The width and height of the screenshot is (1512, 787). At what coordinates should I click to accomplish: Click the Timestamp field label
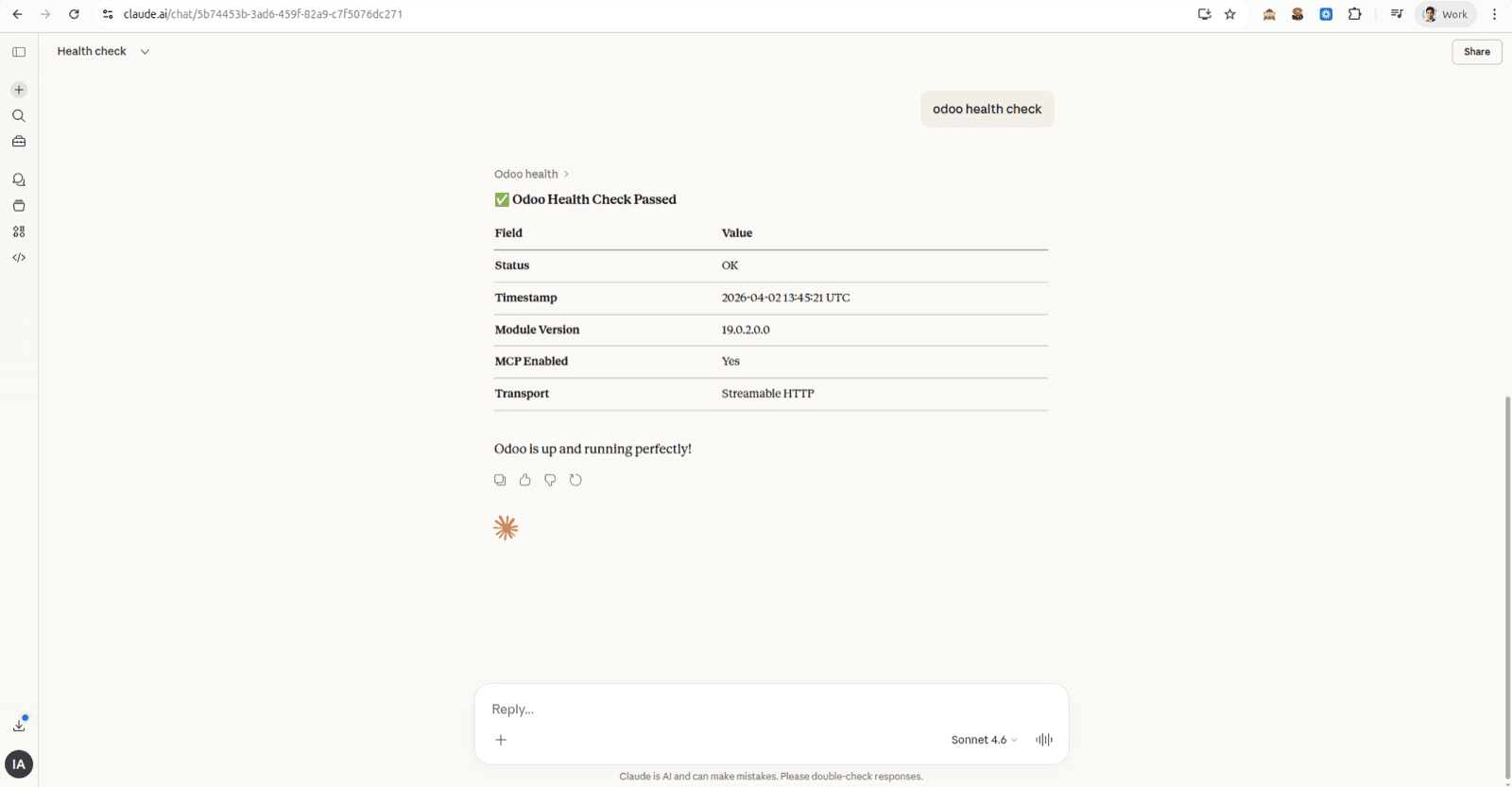pos(526,298)
